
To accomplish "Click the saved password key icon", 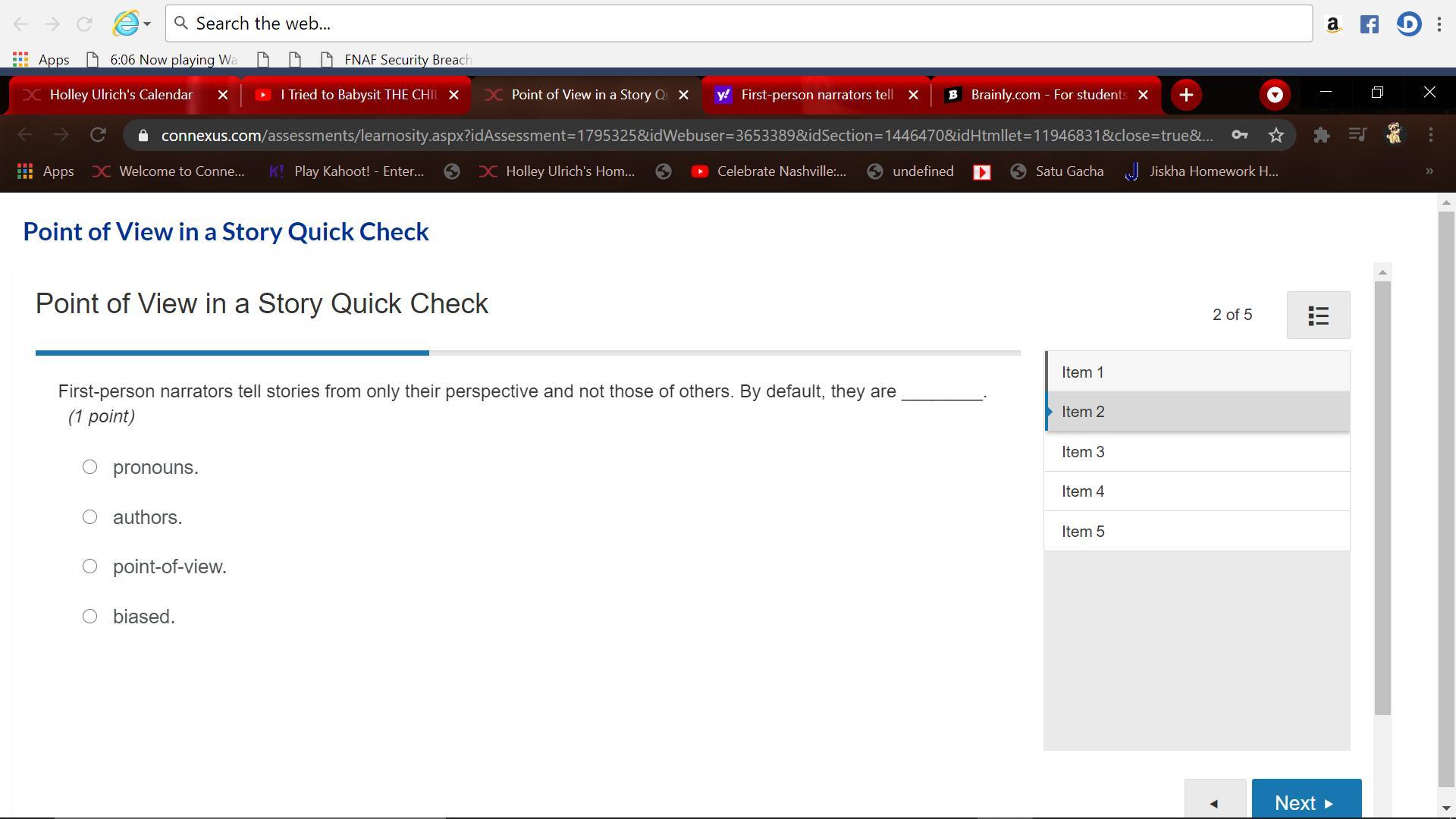I will [x=1239, y=135].
